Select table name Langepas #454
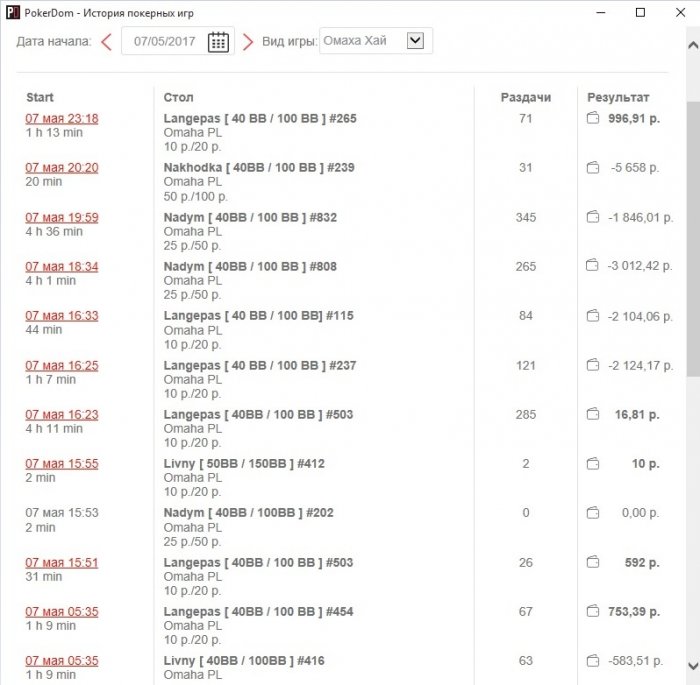The width and height of the screenshot is (700, 685). point(258,612)
